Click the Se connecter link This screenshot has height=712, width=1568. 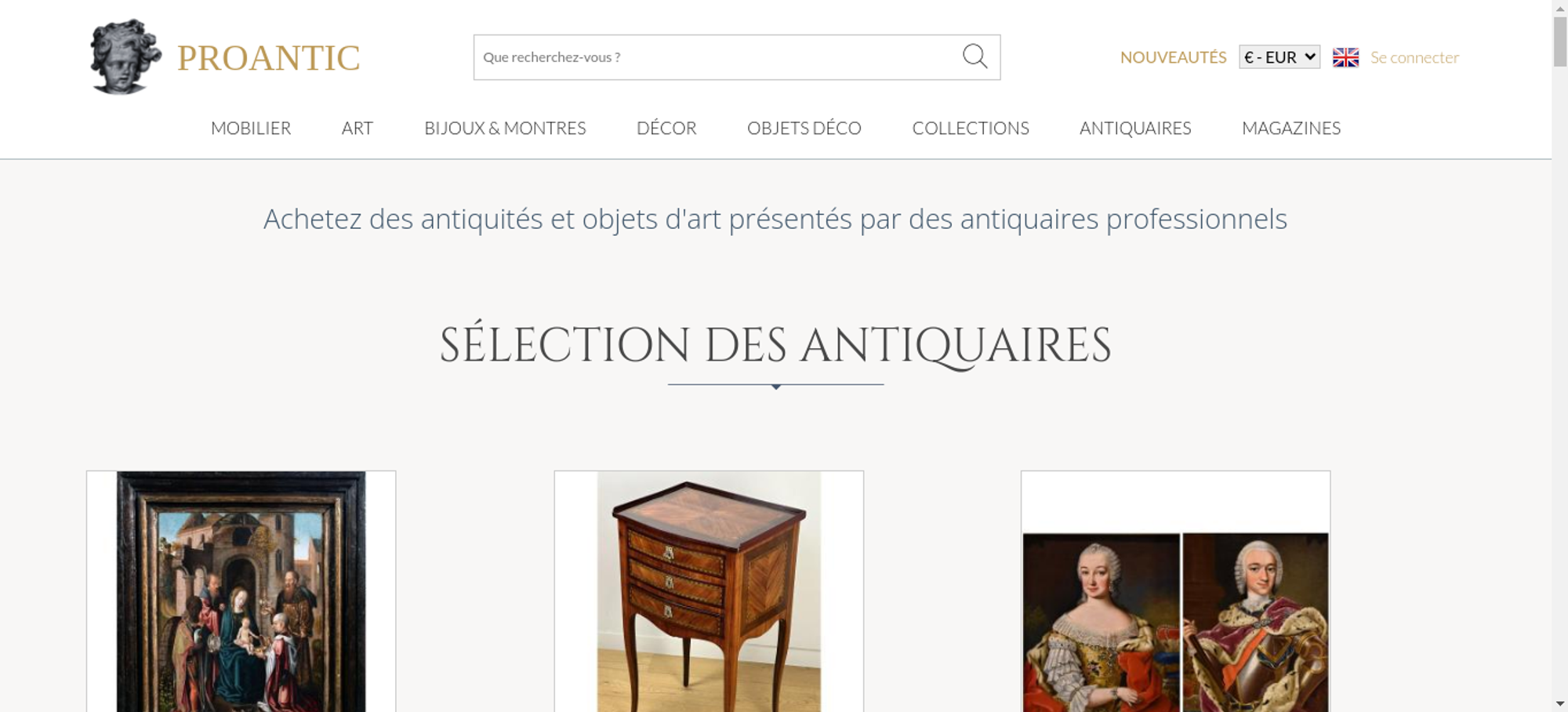click(x=1414, y=57)
